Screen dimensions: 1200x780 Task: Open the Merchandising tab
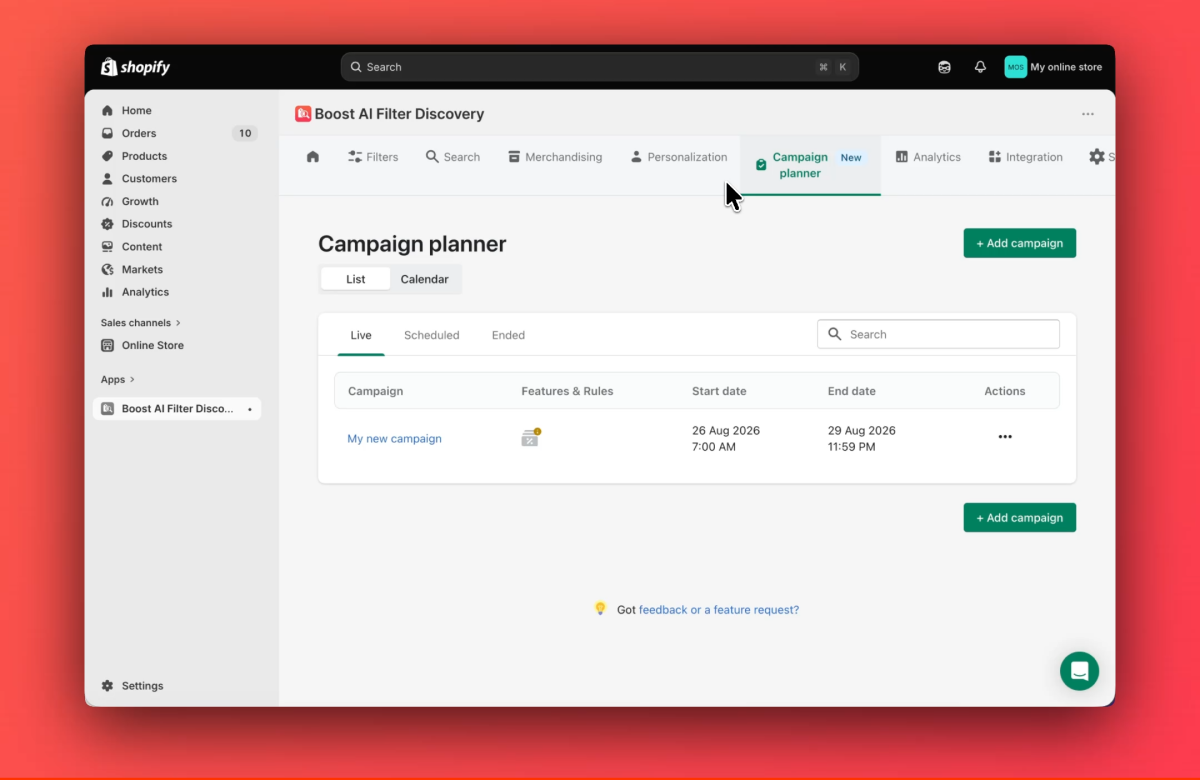click(x=555, y=157)
